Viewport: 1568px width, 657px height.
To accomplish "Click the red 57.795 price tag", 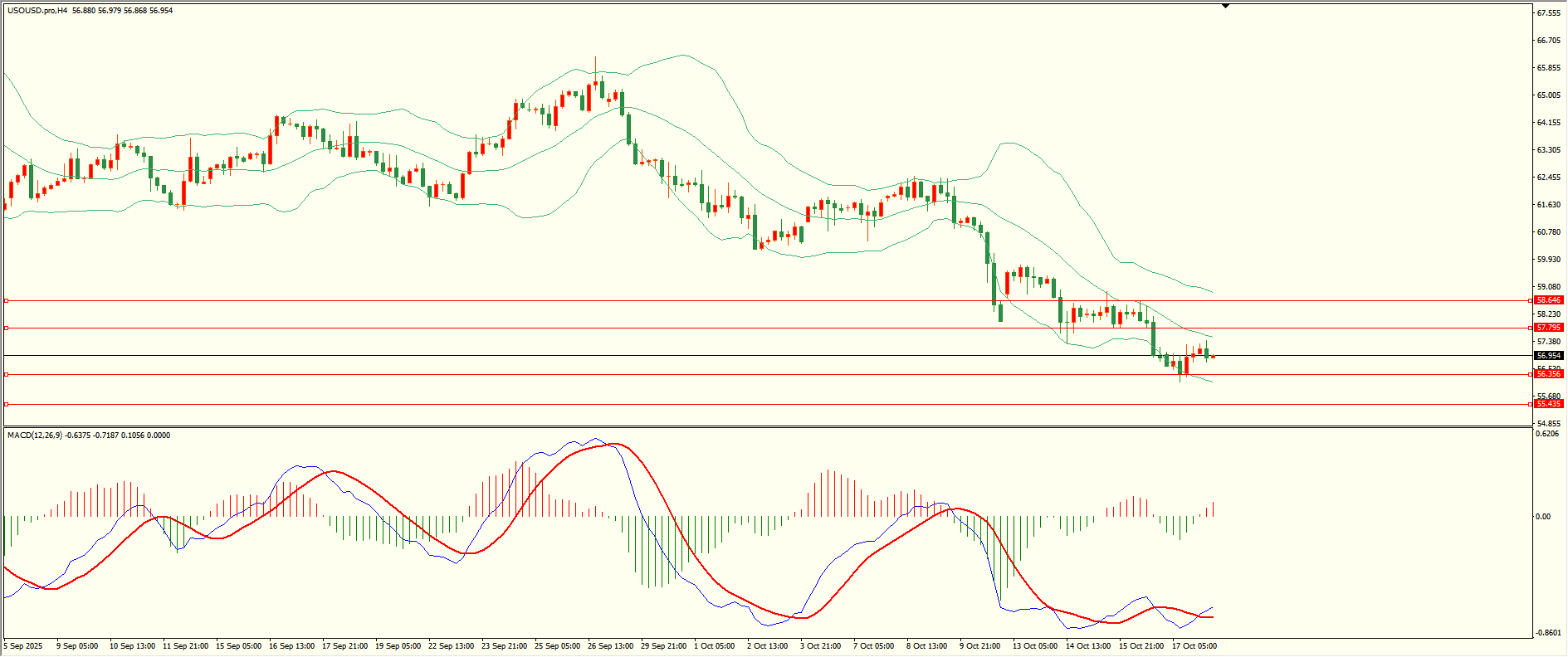I will point(1548,328).
